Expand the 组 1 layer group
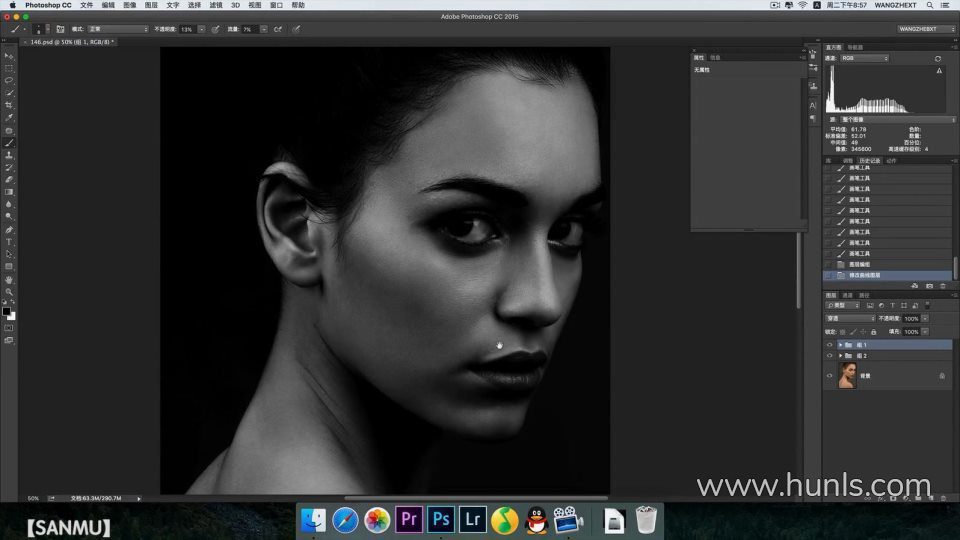 click(840, 344)
